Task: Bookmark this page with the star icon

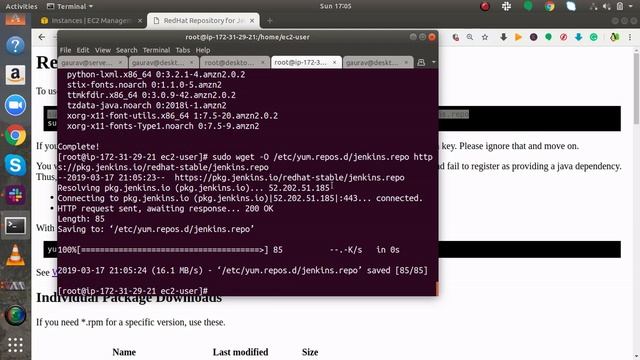Action: (485, 37)
